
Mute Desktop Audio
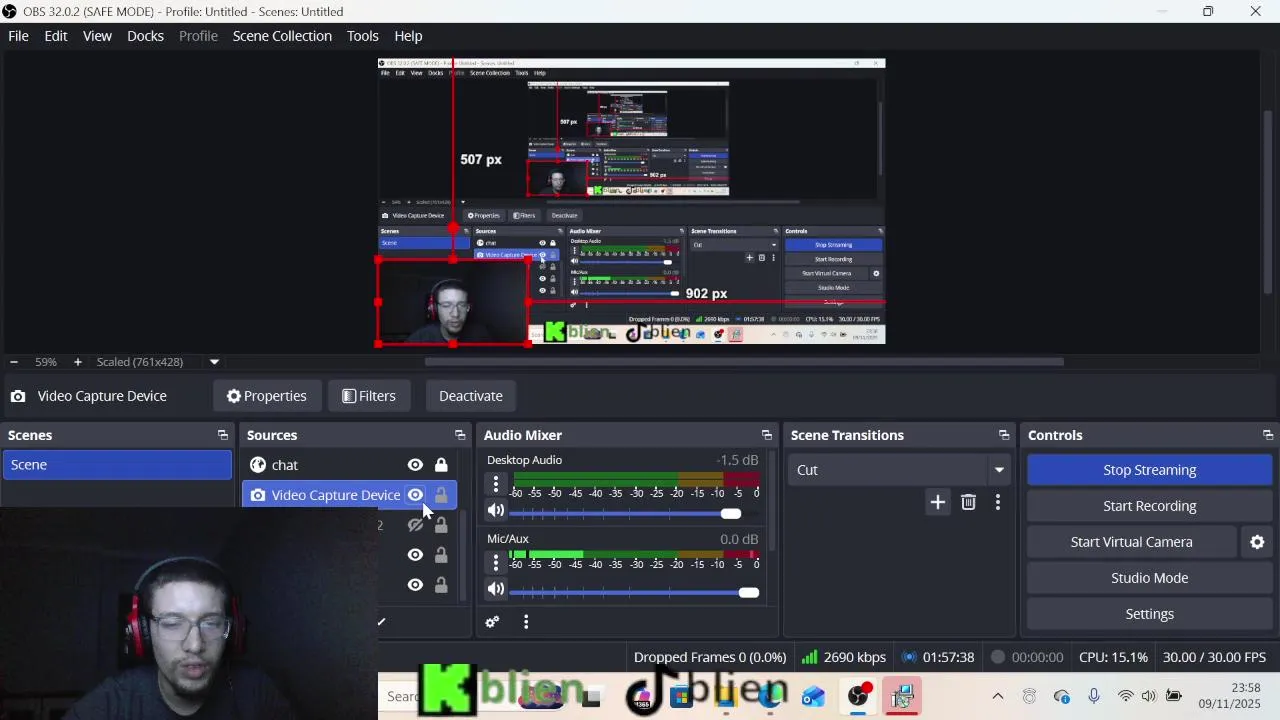coord(496,511)
